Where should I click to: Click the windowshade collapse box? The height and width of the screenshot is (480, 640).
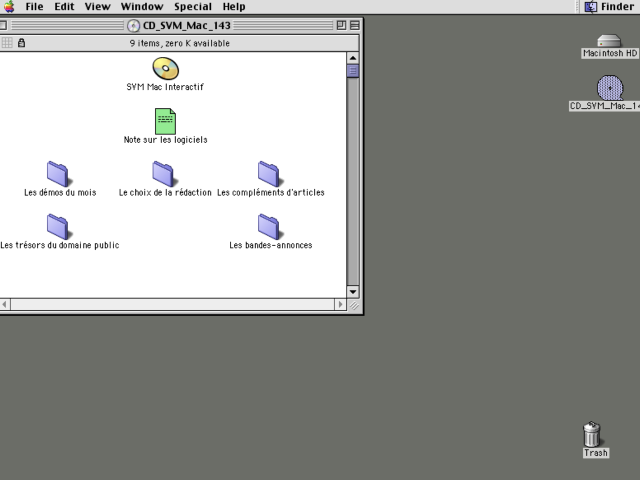tap(355, 25)
